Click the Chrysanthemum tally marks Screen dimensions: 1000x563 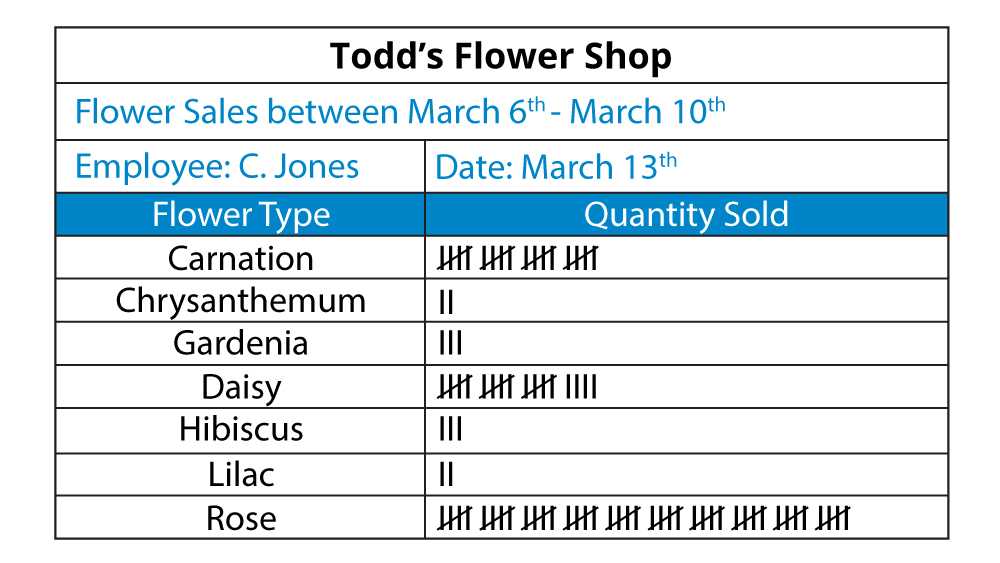click(446, 302)
